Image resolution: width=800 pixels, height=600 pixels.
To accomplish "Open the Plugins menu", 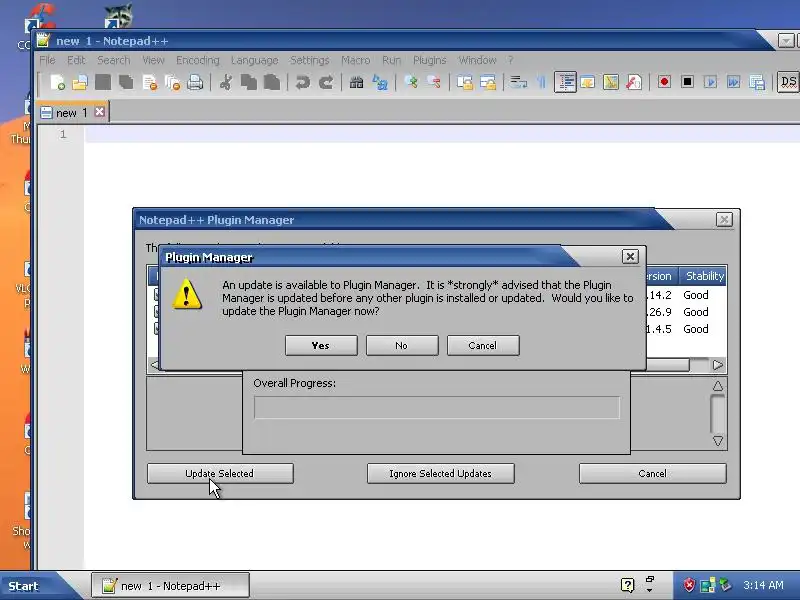I will [x=430, y=60].
